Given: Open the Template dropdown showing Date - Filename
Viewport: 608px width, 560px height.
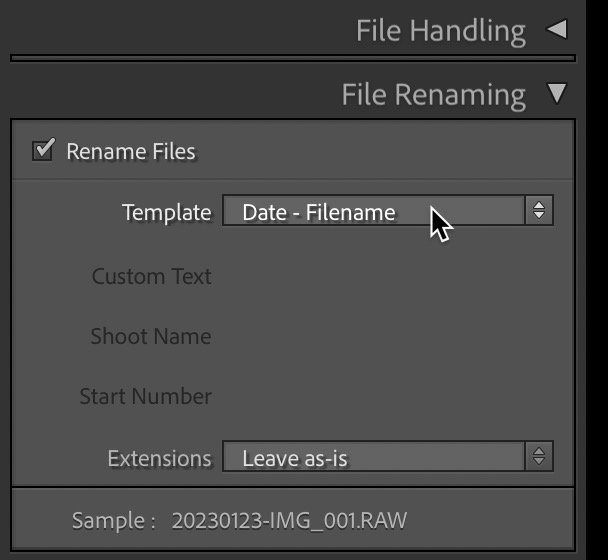Looking at the screenshot, I should click(x=374, y=211).
